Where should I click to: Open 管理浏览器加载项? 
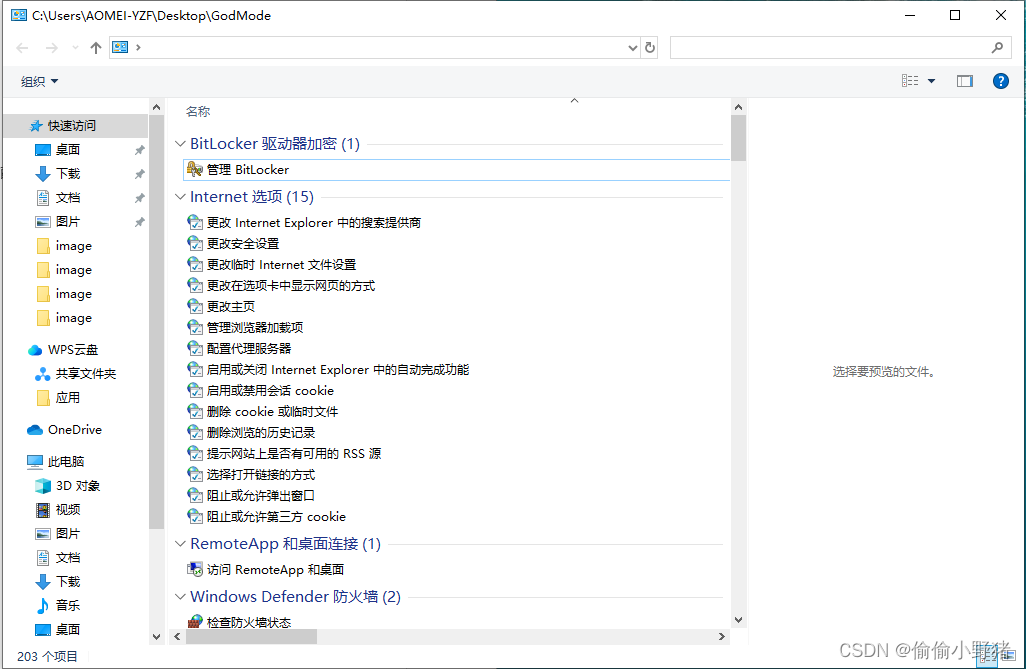click(255, 327)
